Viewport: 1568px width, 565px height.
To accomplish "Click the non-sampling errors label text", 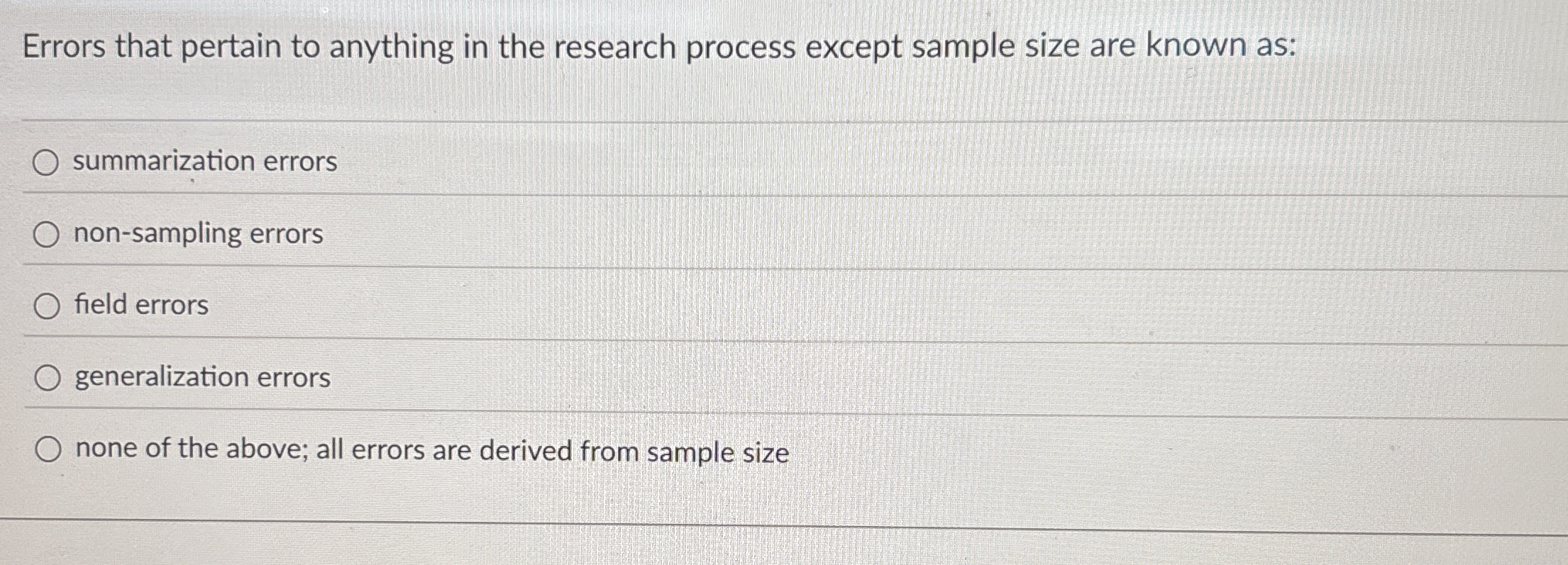I will click(x=197, y=234).
